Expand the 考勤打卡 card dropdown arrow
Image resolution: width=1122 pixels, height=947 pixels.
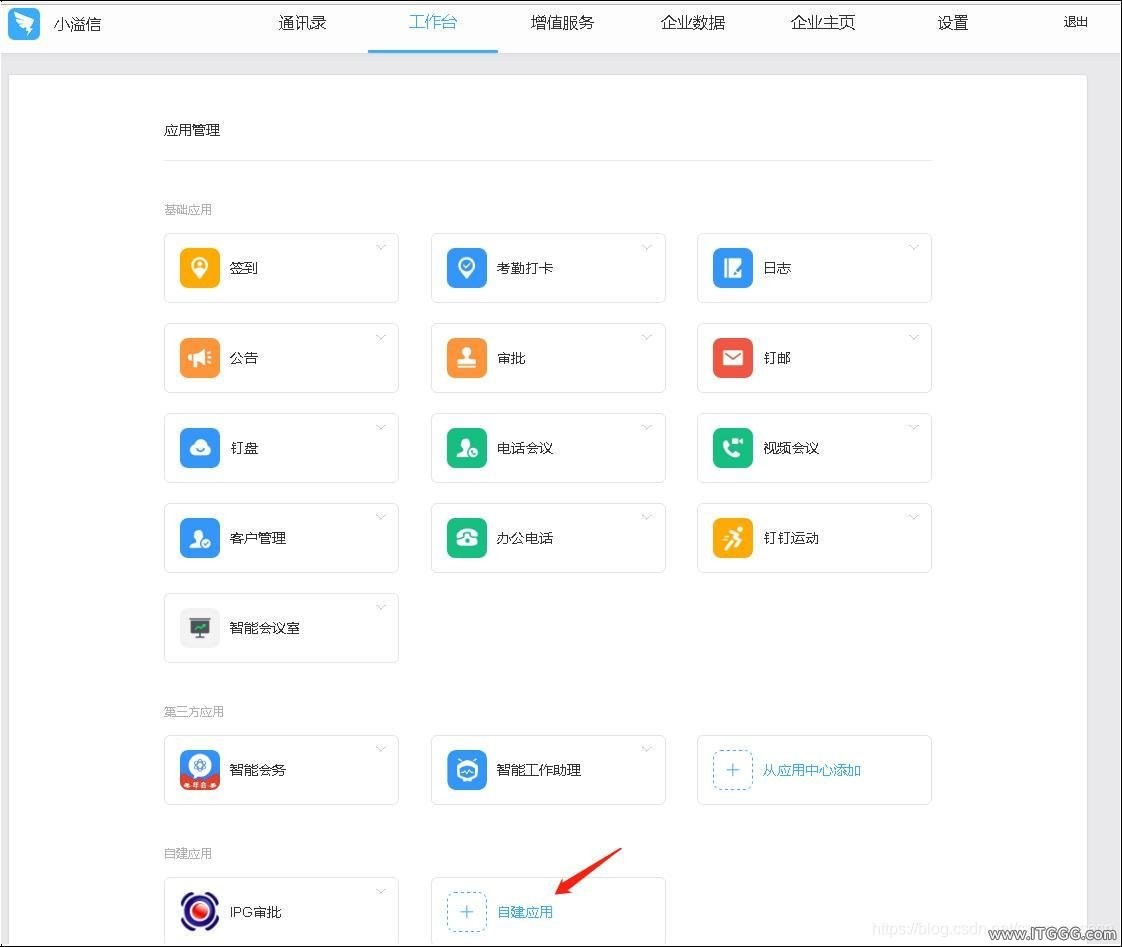coord(647,247)
